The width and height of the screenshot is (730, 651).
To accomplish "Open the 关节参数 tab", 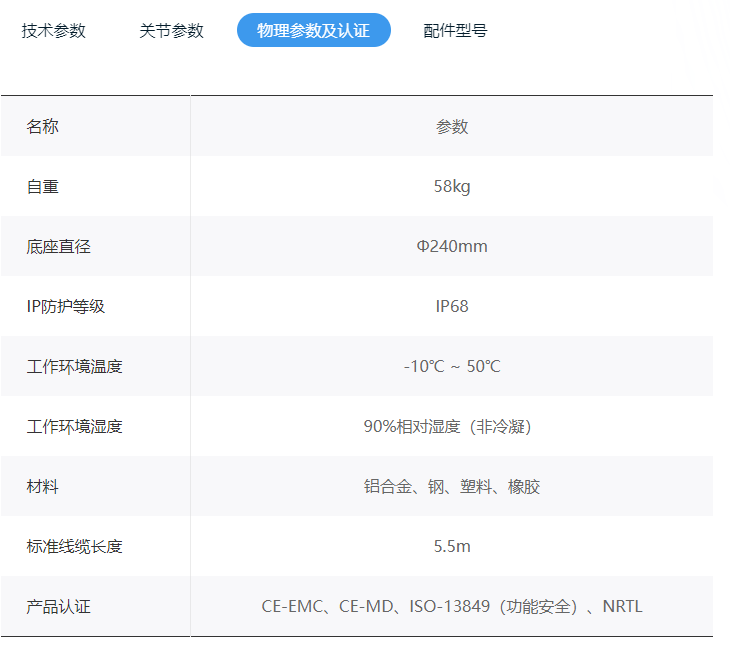I will pyautogui.click(x=171, y=31).
